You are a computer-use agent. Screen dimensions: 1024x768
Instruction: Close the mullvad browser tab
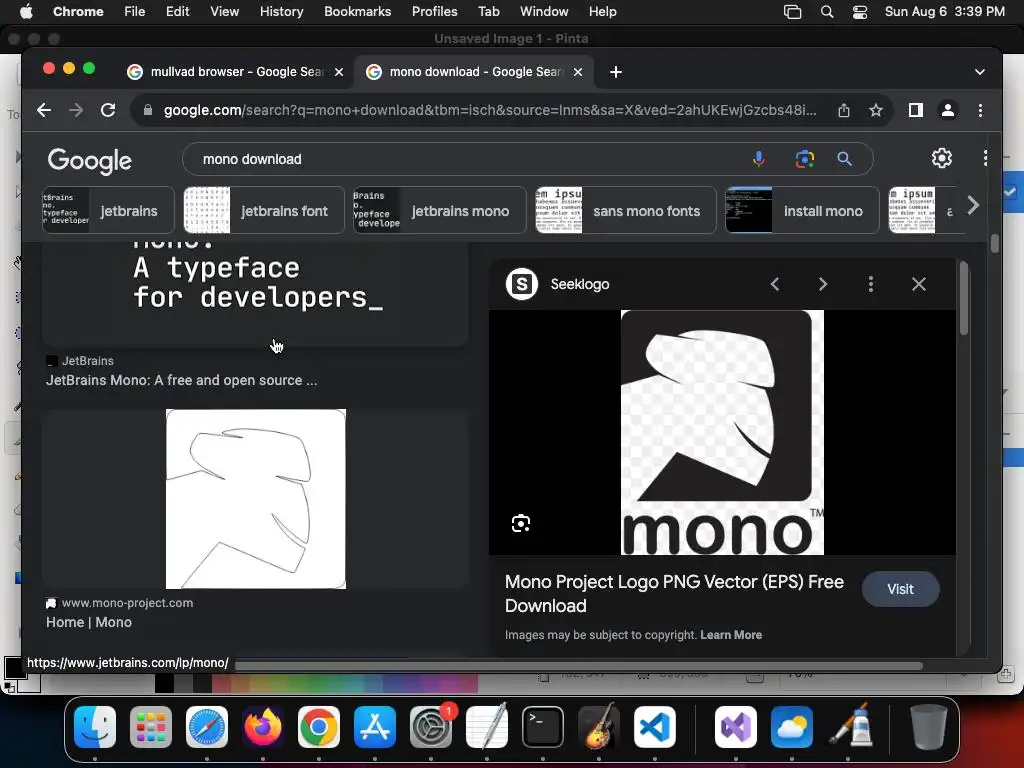point(339,72)
